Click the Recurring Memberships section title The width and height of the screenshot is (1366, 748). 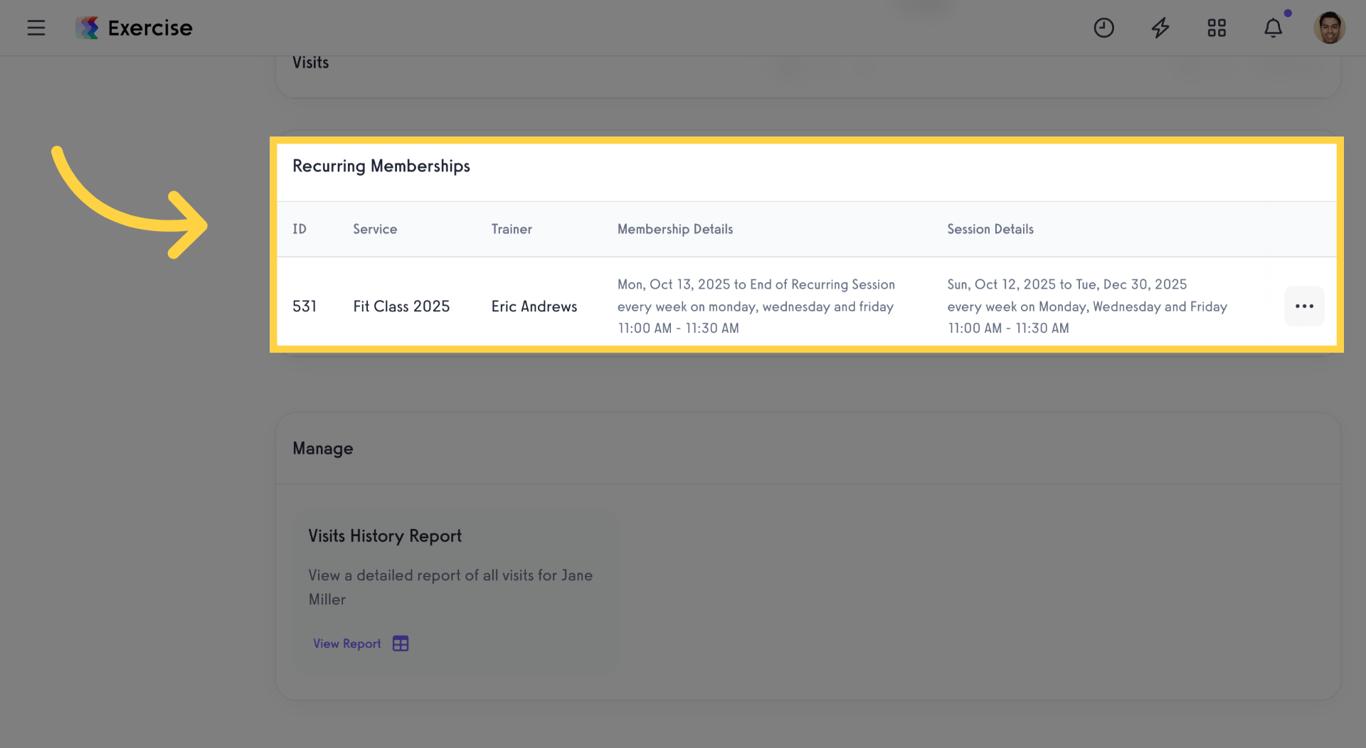pyautogui.click(x=381, y=165)
